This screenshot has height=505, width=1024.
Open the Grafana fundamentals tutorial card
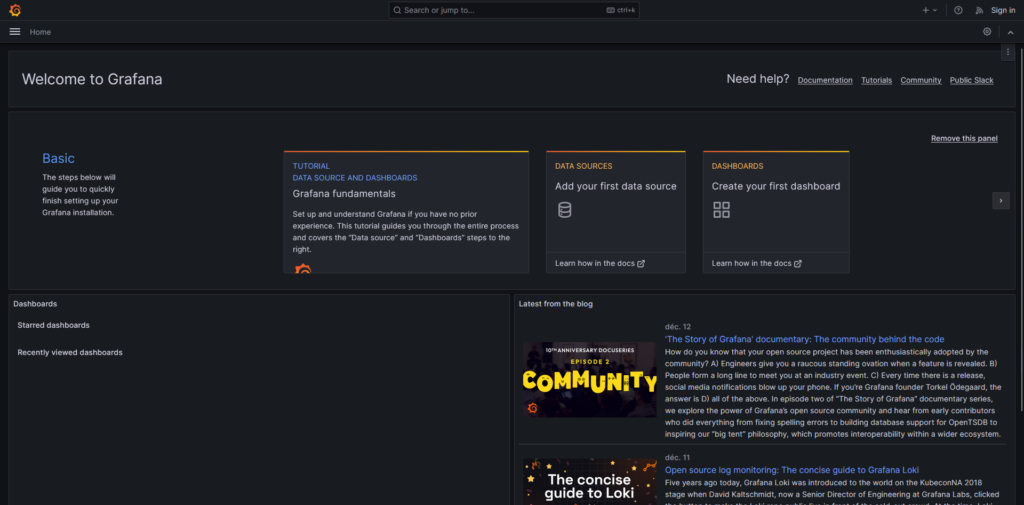point(406,212)
